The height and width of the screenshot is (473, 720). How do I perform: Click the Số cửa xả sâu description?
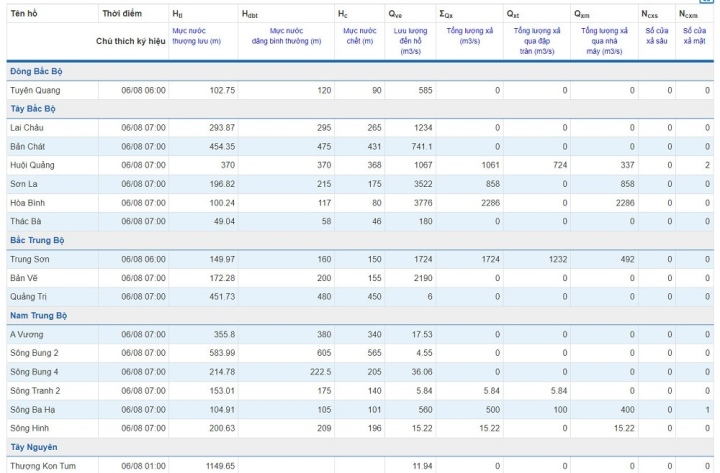656,36
